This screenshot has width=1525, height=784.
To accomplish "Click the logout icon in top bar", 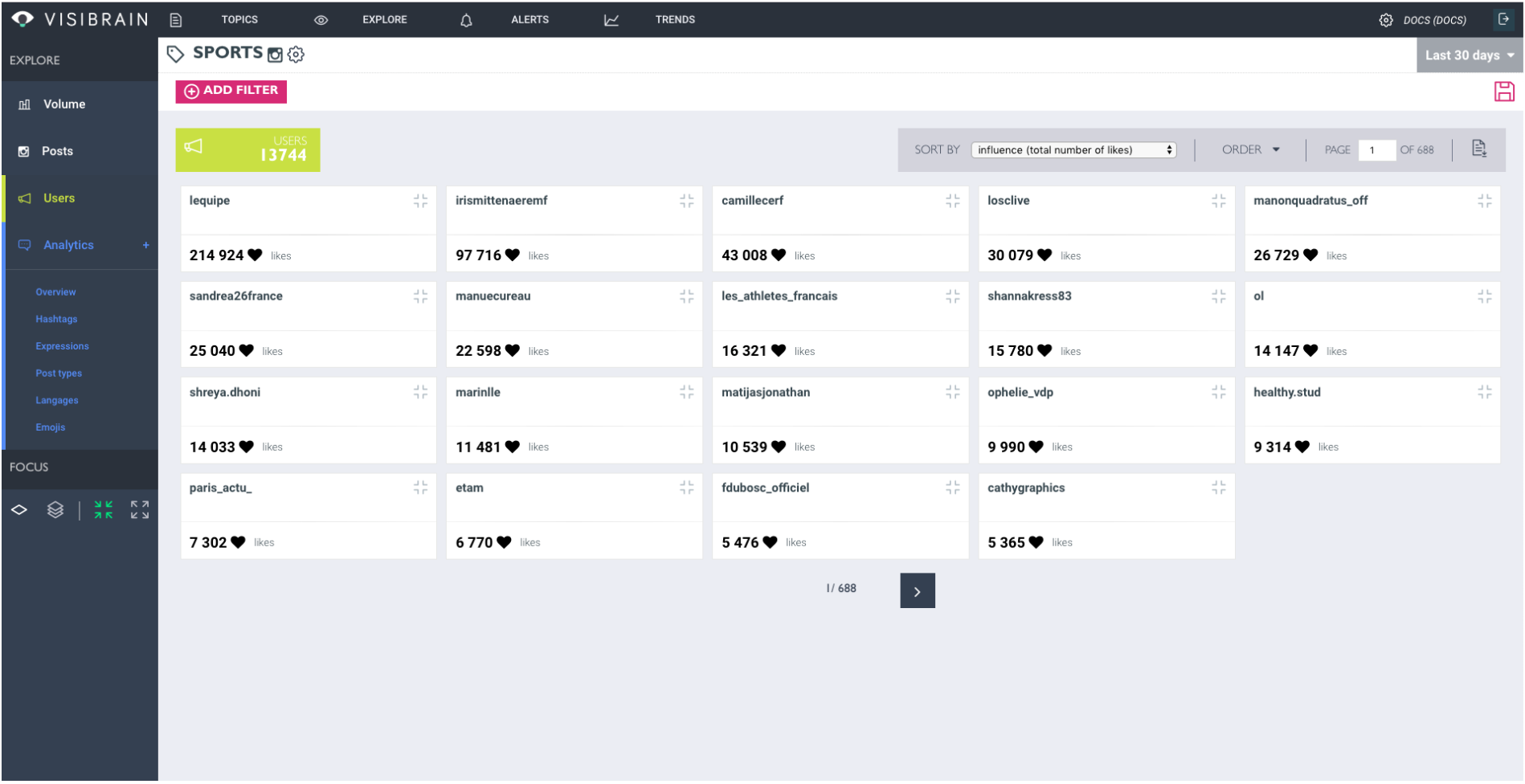I will coord(1503,19).
